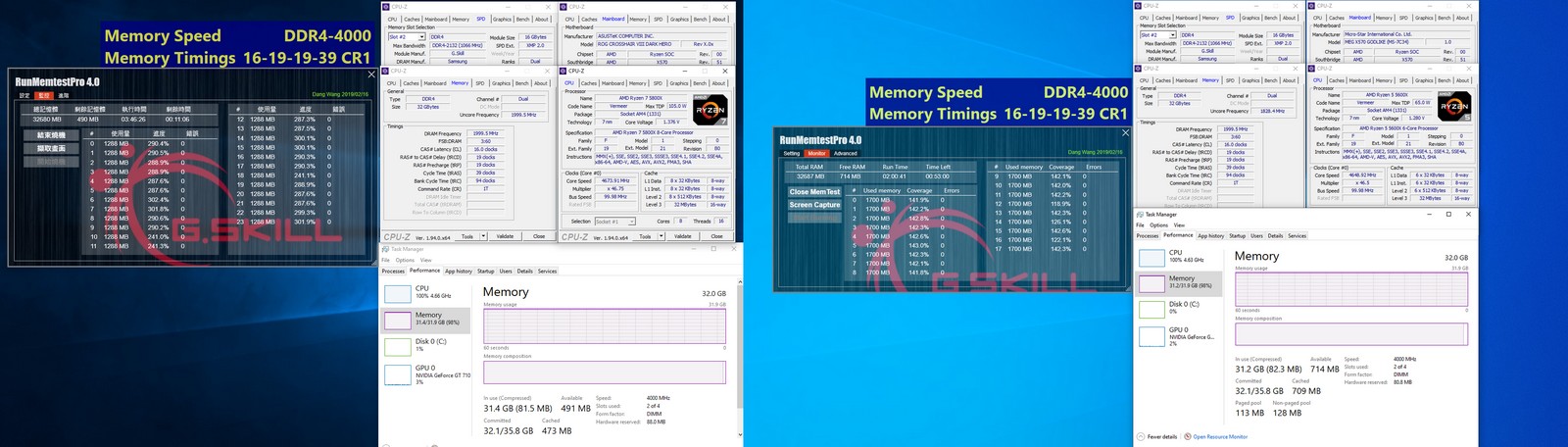
Task: Open Processes tab in GT 710 Task Manager
Action: tap(393, 272)
